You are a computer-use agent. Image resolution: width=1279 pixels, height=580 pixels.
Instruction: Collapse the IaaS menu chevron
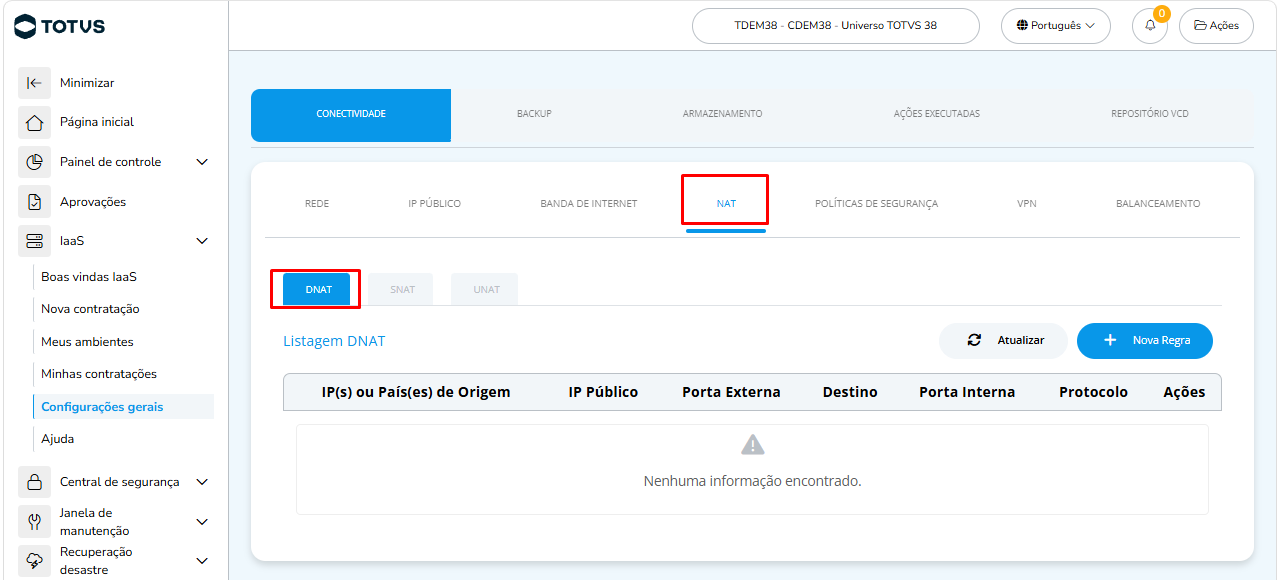(x=202, y=241)
